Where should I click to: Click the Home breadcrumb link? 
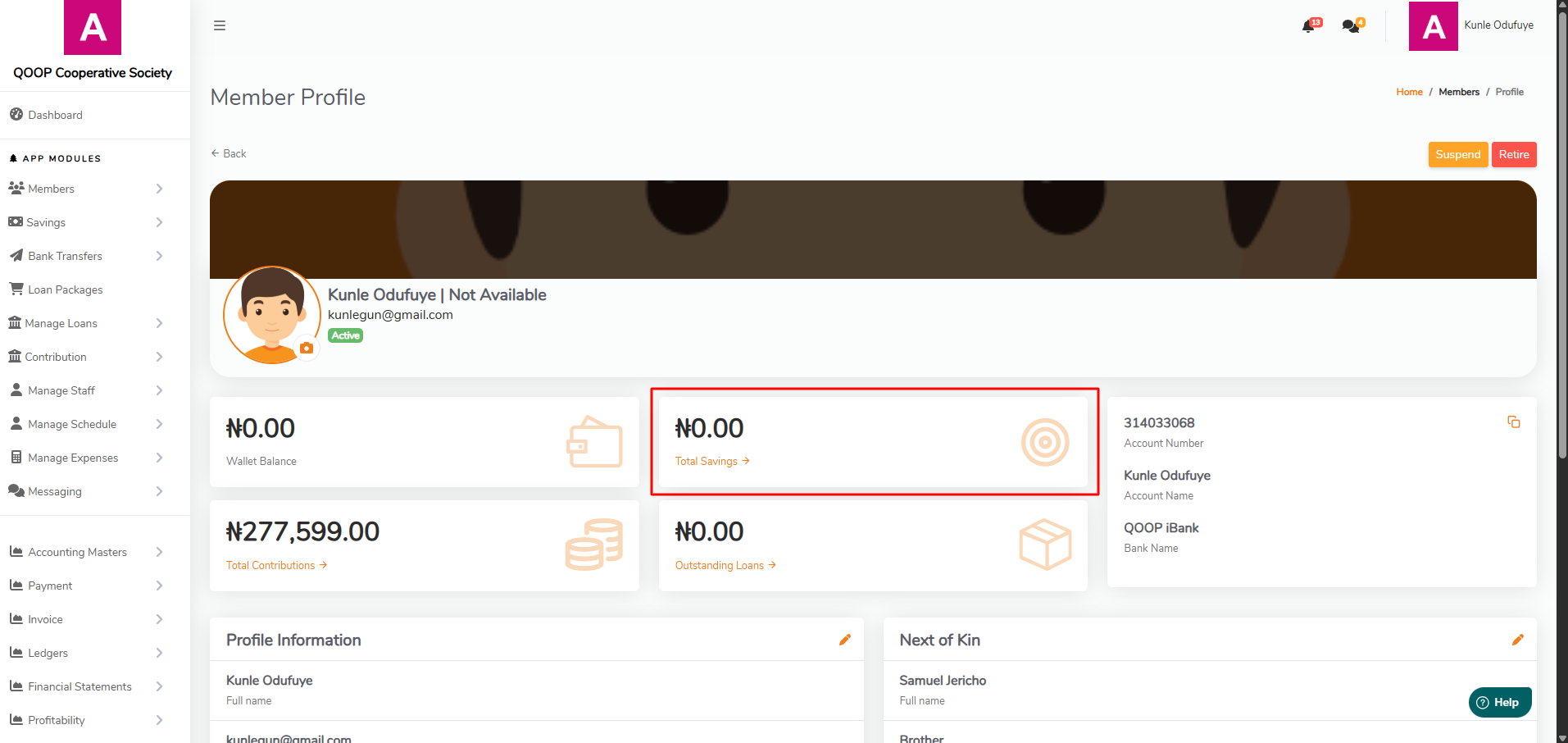pos(1409,92)
